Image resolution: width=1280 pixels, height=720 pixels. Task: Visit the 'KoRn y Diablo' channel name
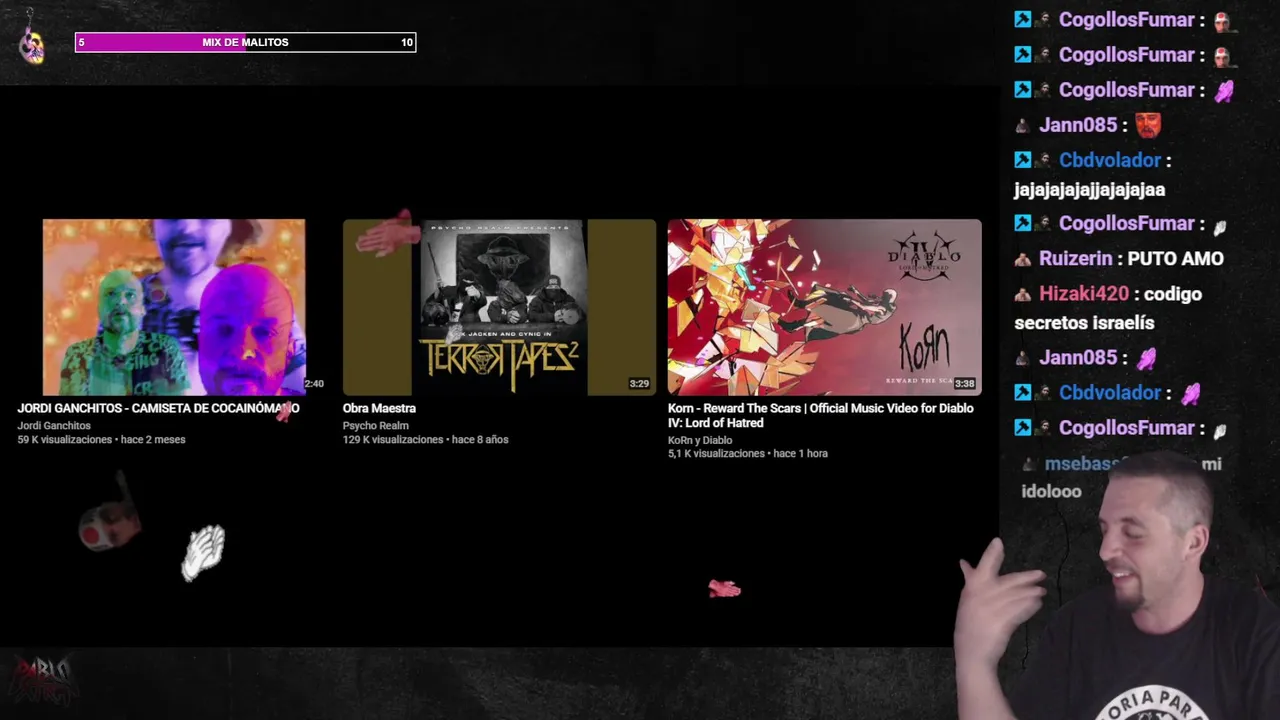pyautogui.click(x=700, y=440)
